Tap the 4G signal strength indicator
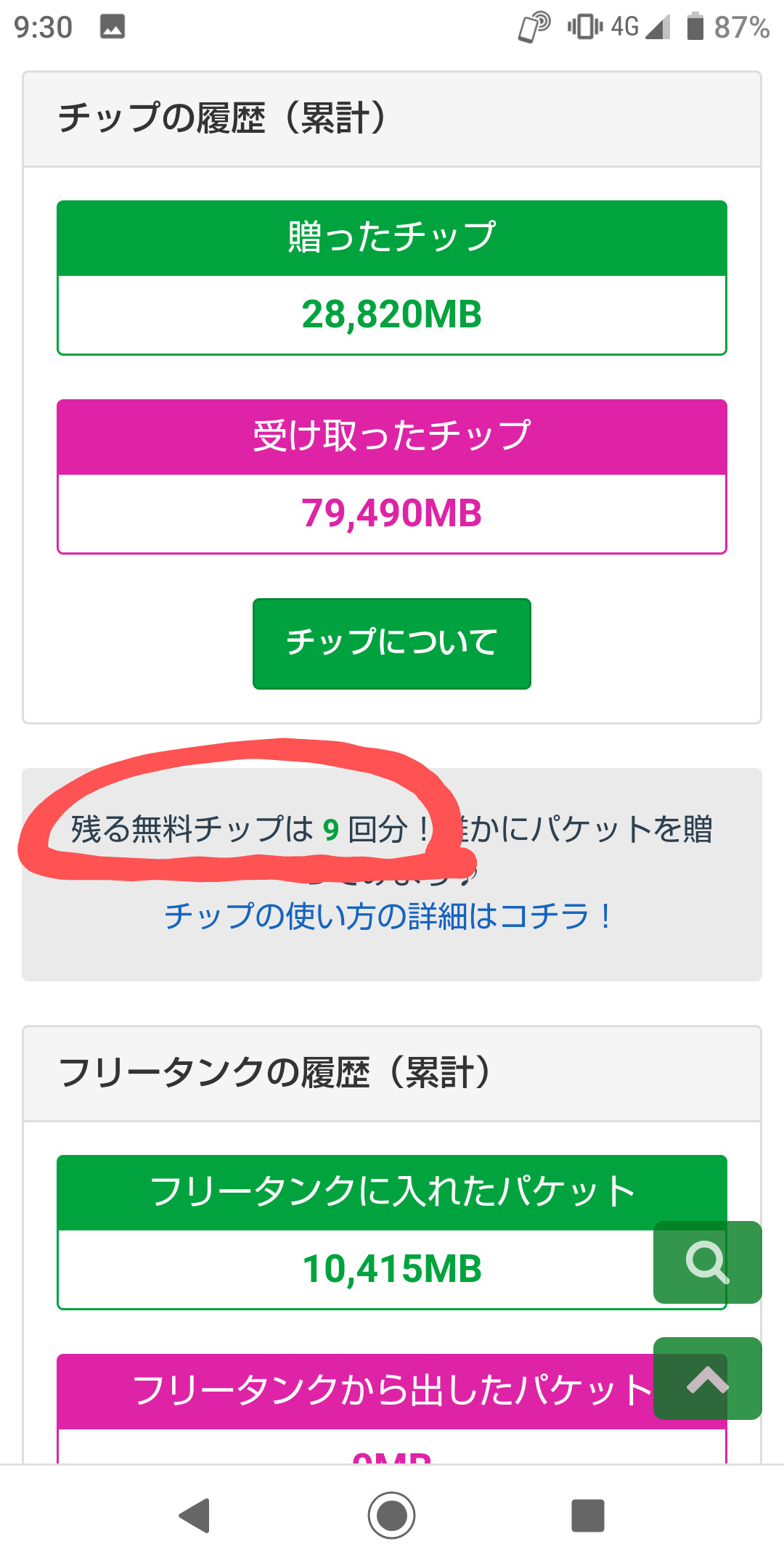 pyautogui.click(x=640, y=27)
